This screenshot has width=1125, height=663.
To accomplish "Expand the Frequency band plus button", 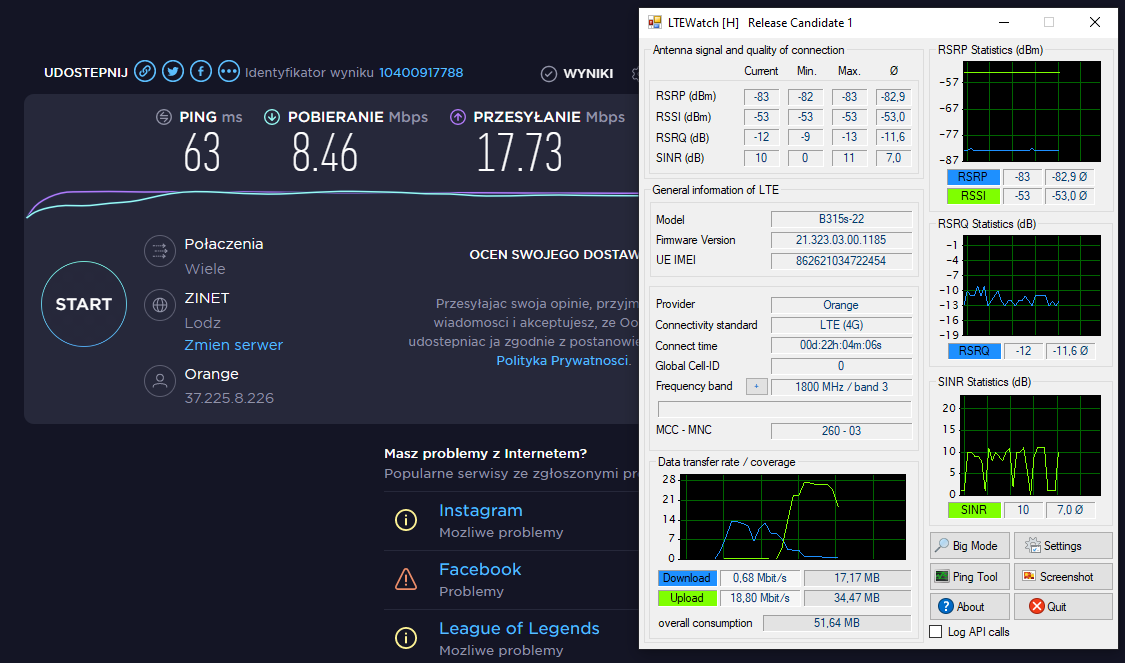I will point(756,387).
